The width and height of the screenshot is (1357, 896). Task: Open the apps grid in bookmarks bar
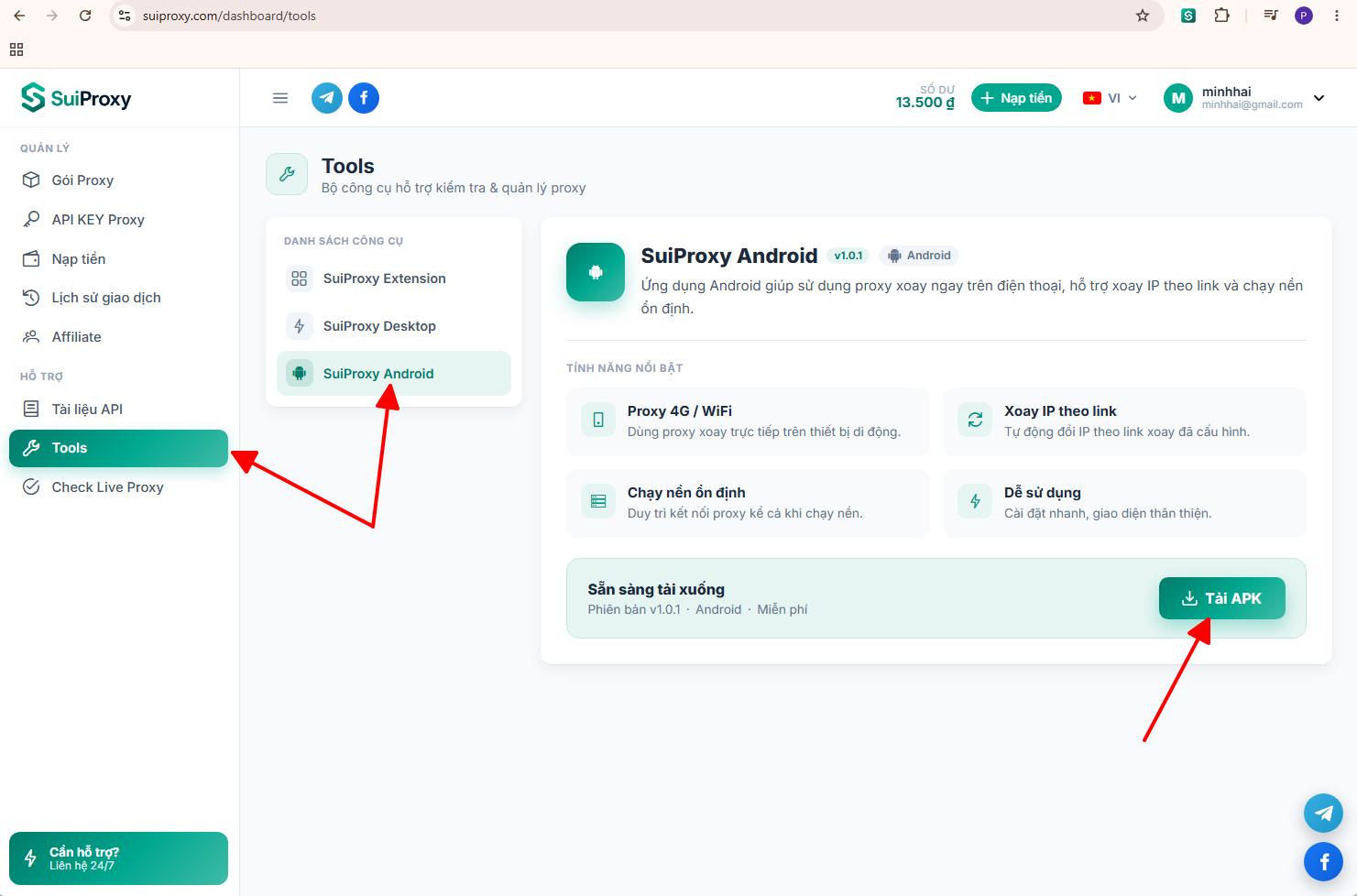pyautogui.click(x=16, y=49)
